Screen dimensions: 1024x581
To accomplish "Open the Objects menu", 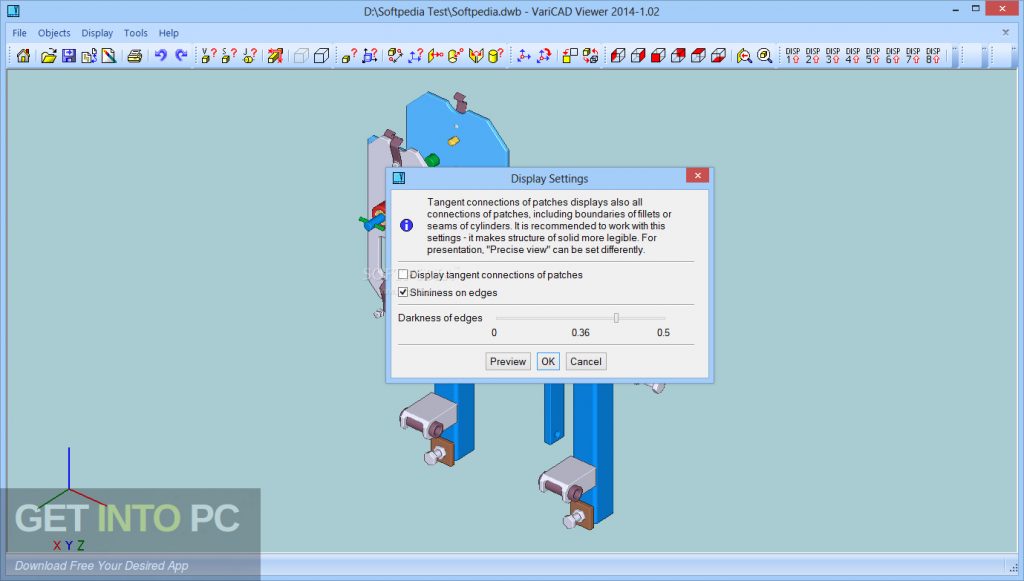I will click(54, 33).
